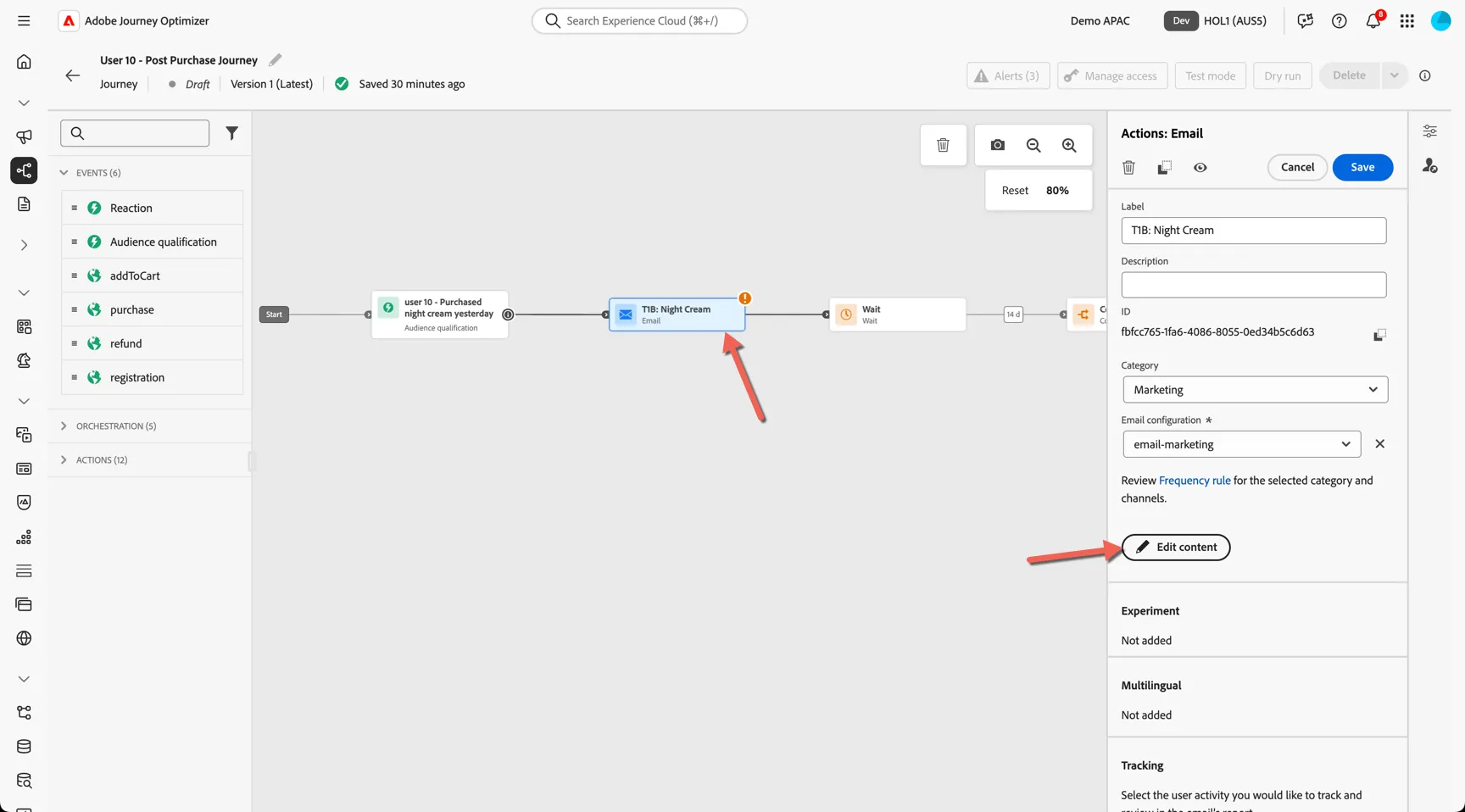
Task: Go to Home in left sidebar
Action: tap(24, 62)
